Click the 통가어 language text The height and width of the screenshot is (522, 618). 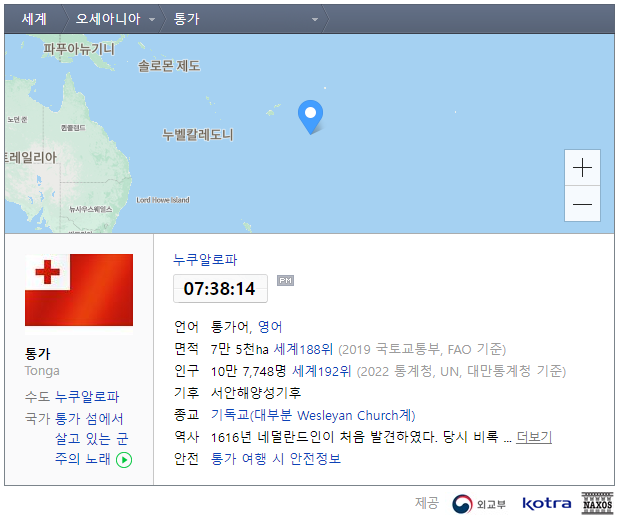tap(230, 326)
